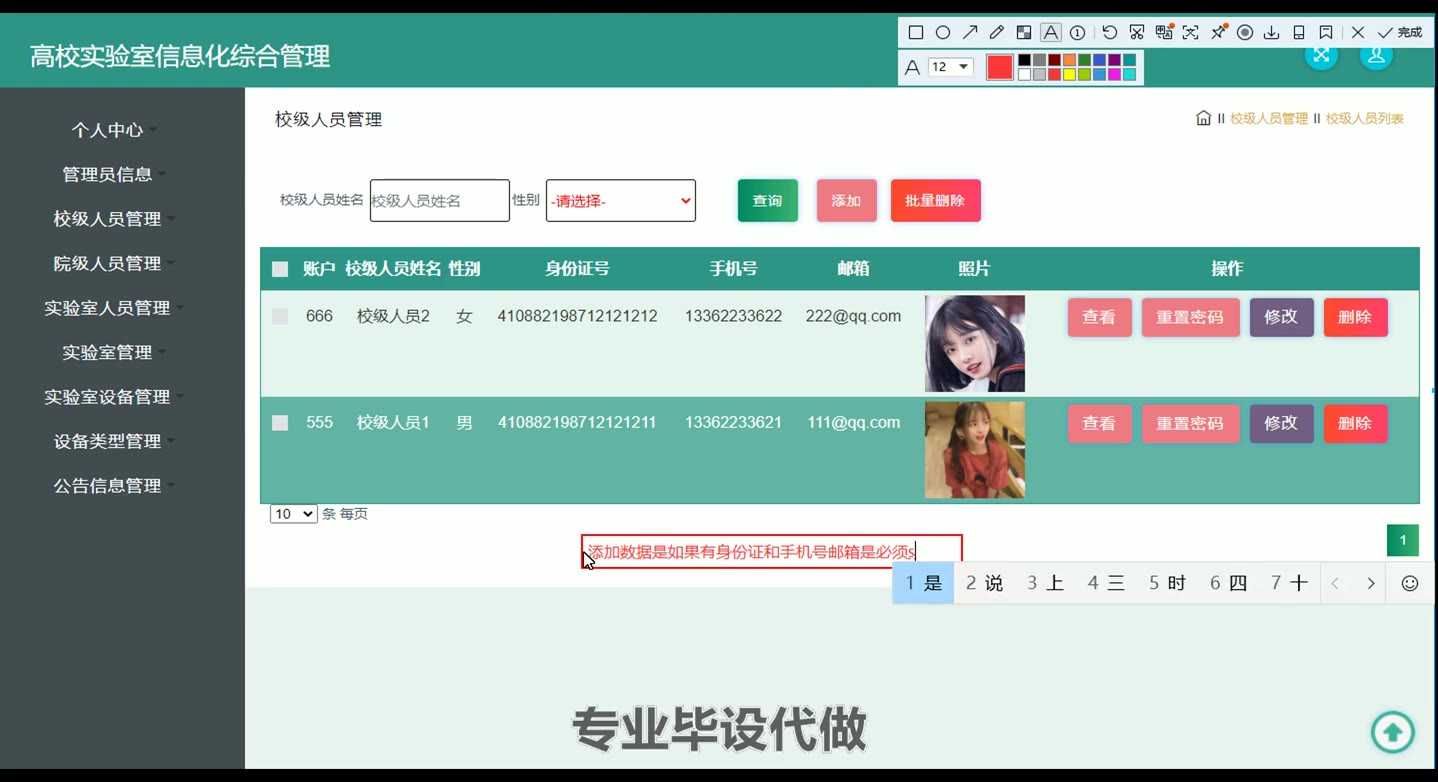Open the font size 12 dropdown
This screenshot has width=1438, height=782.
tap(950, 67)
